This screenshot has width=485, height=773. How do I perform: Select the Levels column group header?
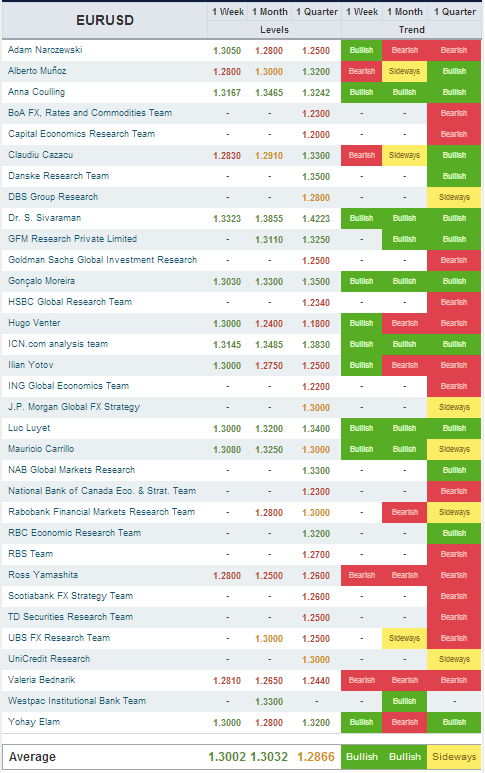point(274,30)
